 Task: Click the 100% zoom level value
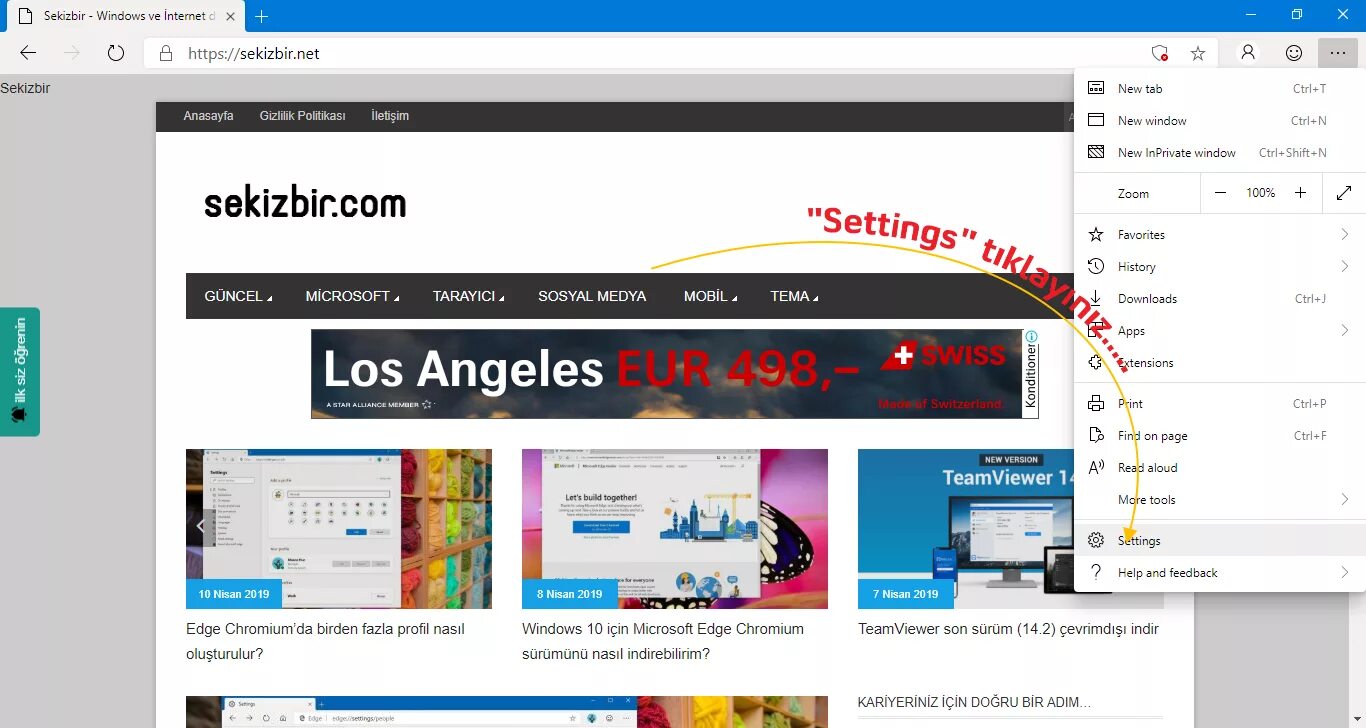point(1260,193)
